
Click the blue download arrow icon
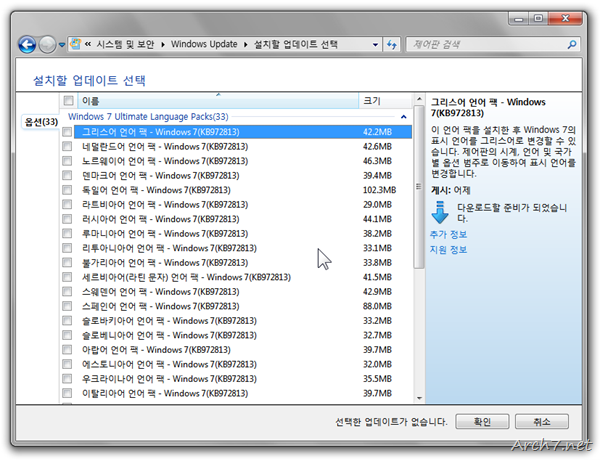(439, 212)
